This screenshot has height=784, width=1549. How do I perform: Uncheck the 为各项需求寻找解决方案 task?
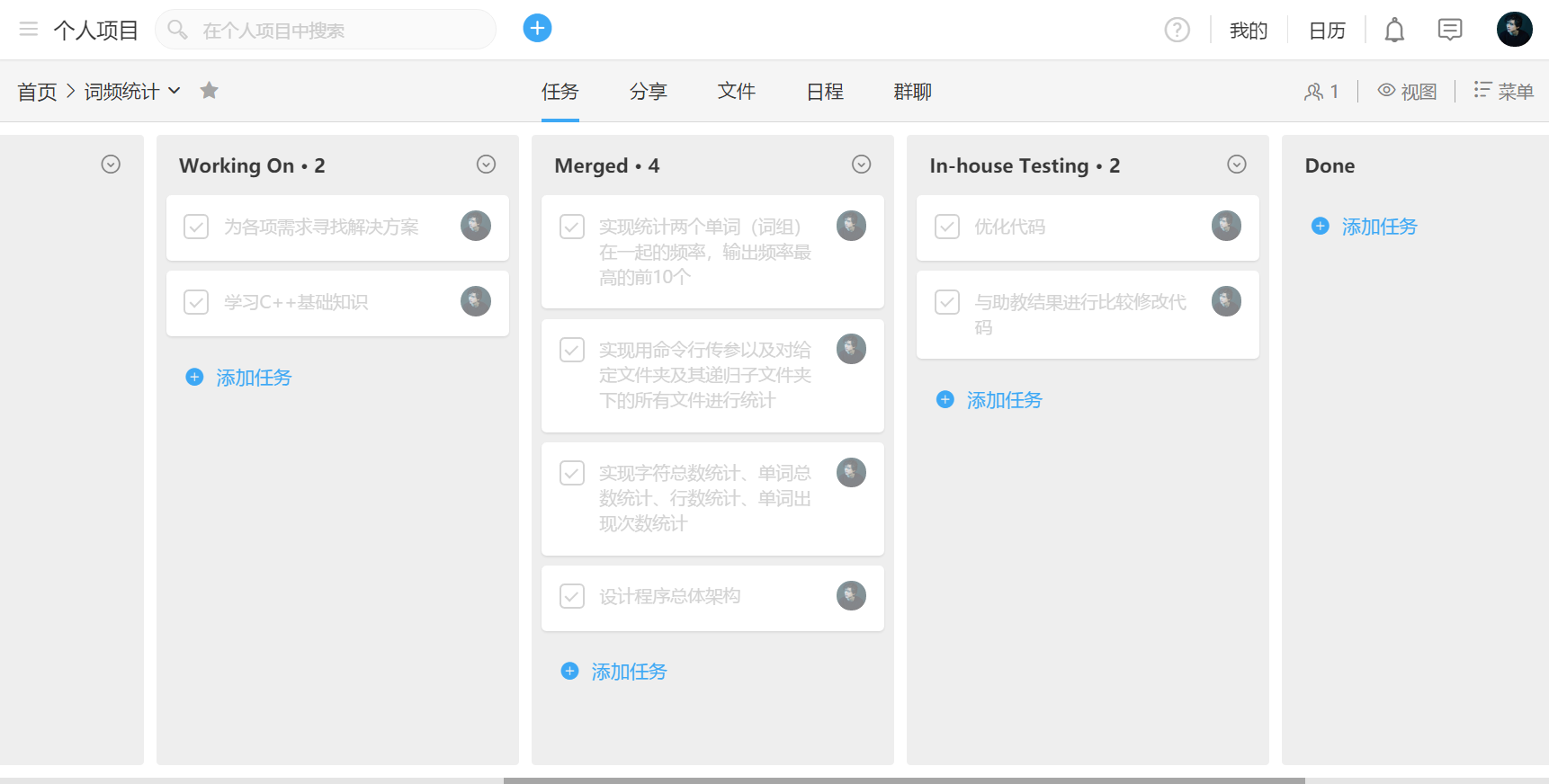196,227
